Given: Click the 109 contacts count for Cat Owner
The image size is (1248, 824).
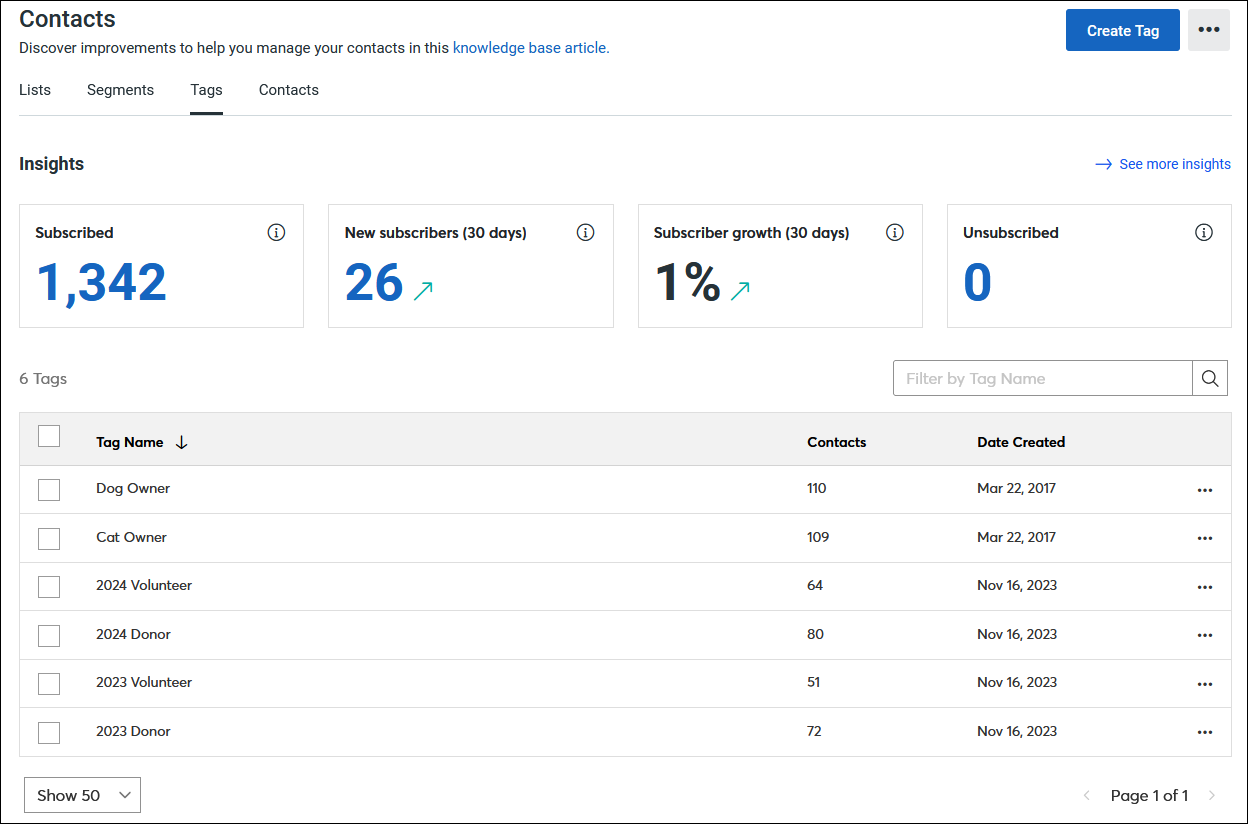Looking at the screenshot, I should coord(818,537).
